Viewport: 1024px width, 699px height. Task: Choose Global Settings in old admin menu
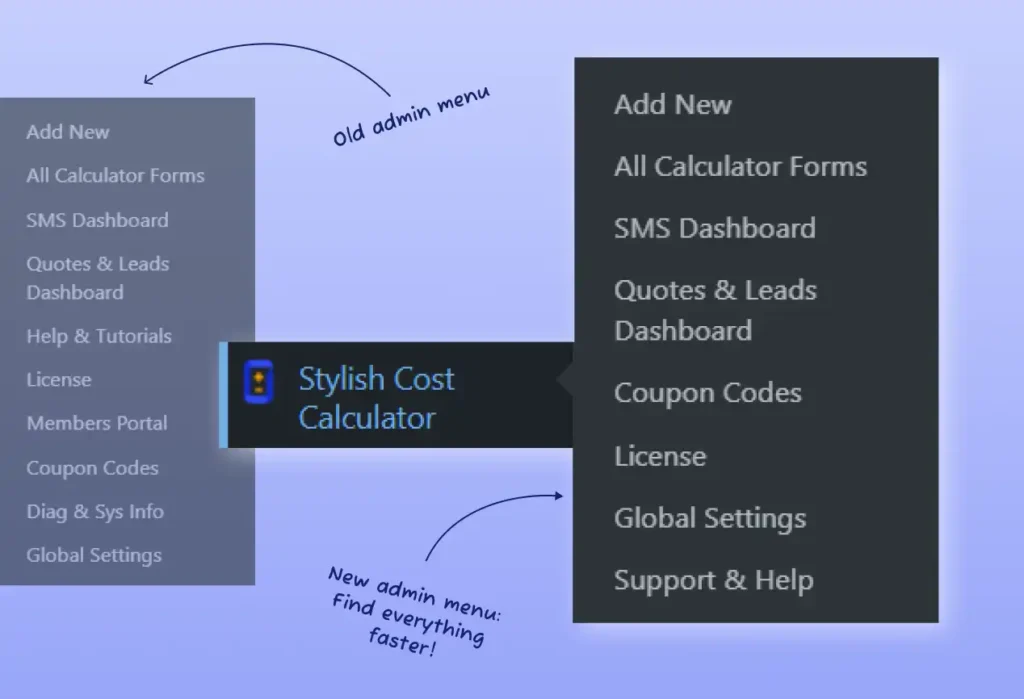pyautogui.click(x=94, y=555)
